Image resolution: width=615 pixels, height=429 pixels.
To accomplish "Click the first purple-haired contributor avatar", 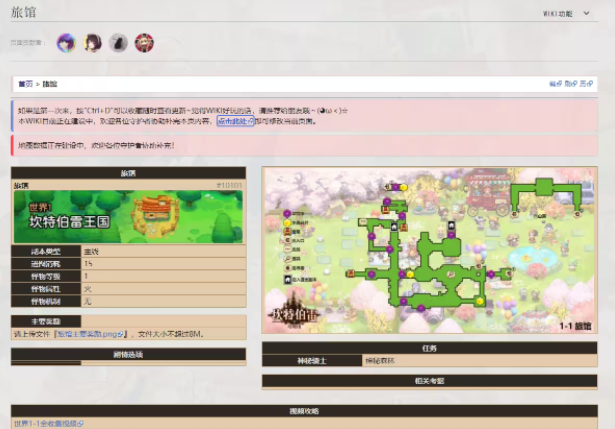I will (66, 42).
